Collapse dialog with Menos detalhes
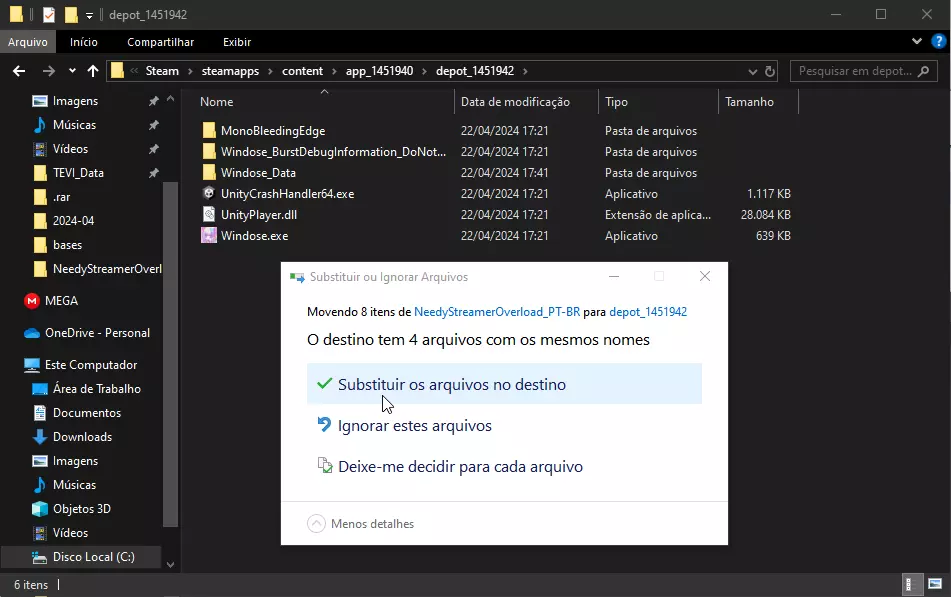The image size is (951, 597). coord(361,524)
